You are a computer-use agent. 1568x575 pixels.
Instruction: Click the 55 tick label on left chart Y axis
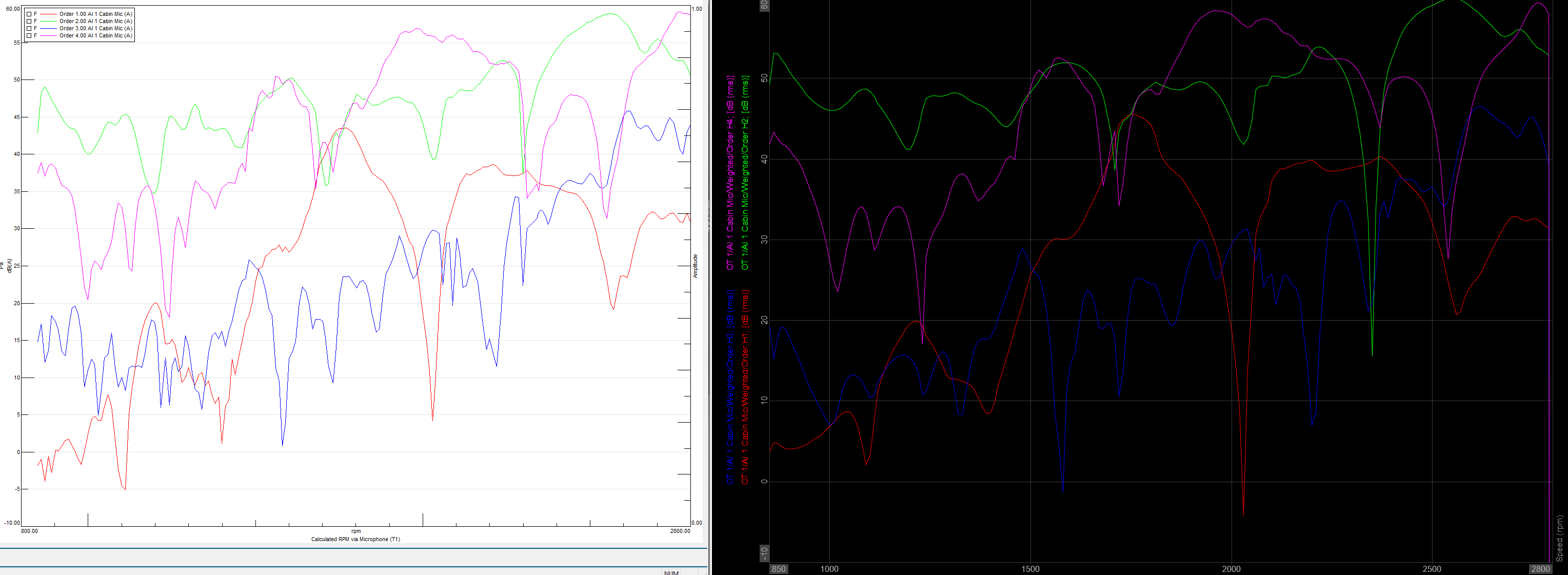(x=16, y=43)
